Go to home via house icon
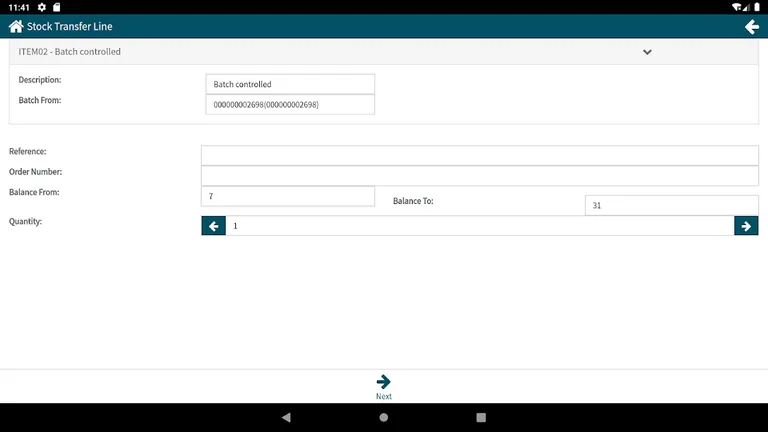This screenshot has height=432, width=768. (x=16, y=26)
